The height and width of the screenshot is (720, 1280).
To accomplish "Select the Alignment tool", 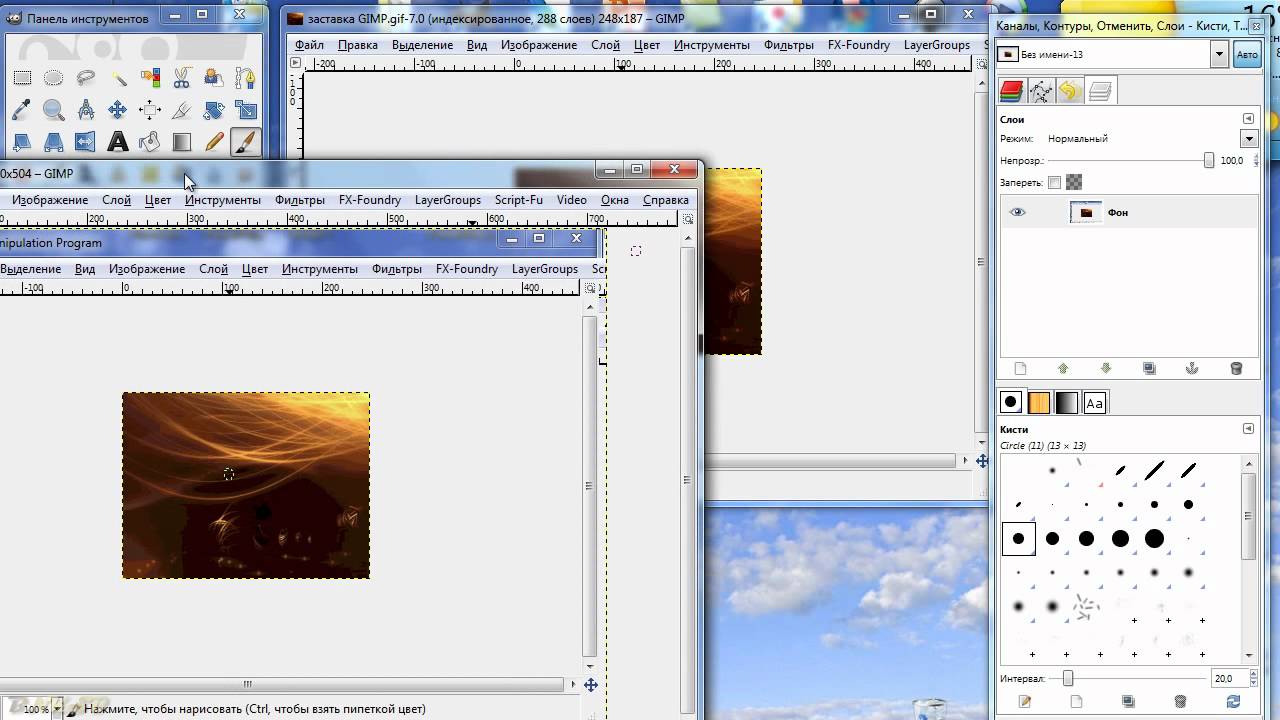I will coord(150,110).
